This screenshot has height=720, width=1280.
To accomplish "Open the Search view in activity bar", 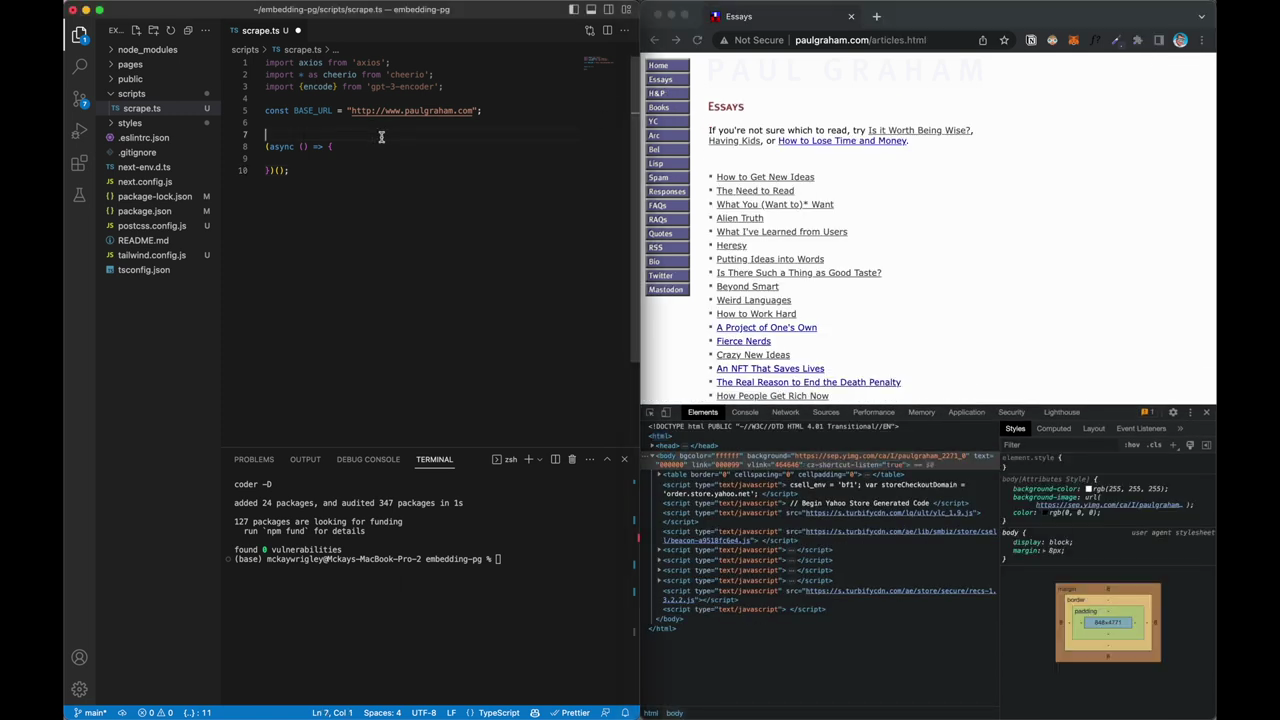I will 79,67.
